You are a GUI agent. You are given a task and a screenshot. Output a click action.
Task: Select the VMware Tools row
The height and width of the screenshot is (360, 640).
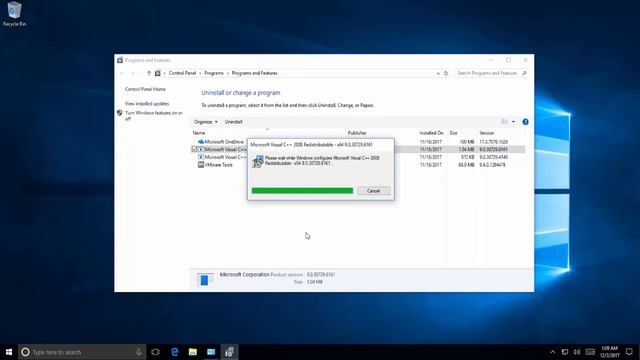click(358, 164)
